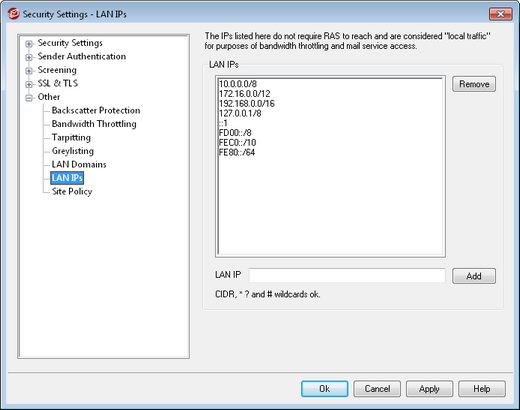520x410 pixels.
Task: Open Help for this dialog
Action: click(x=482, y=389)
